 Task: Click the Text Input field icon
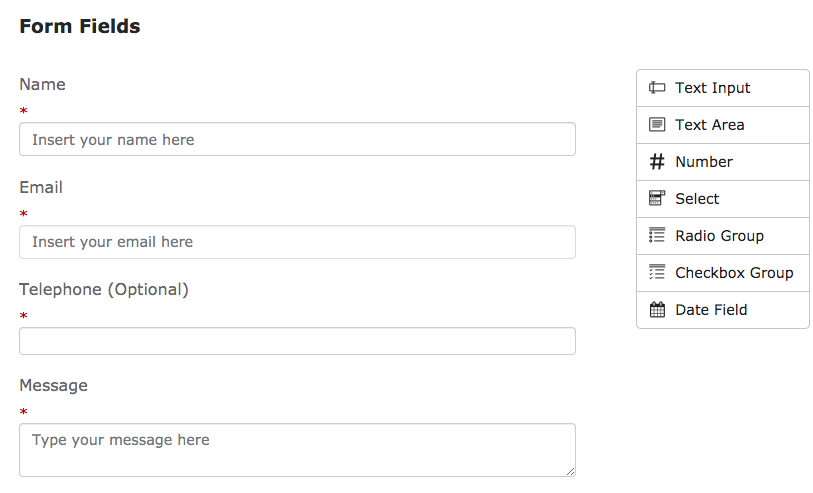pos(657,88)
